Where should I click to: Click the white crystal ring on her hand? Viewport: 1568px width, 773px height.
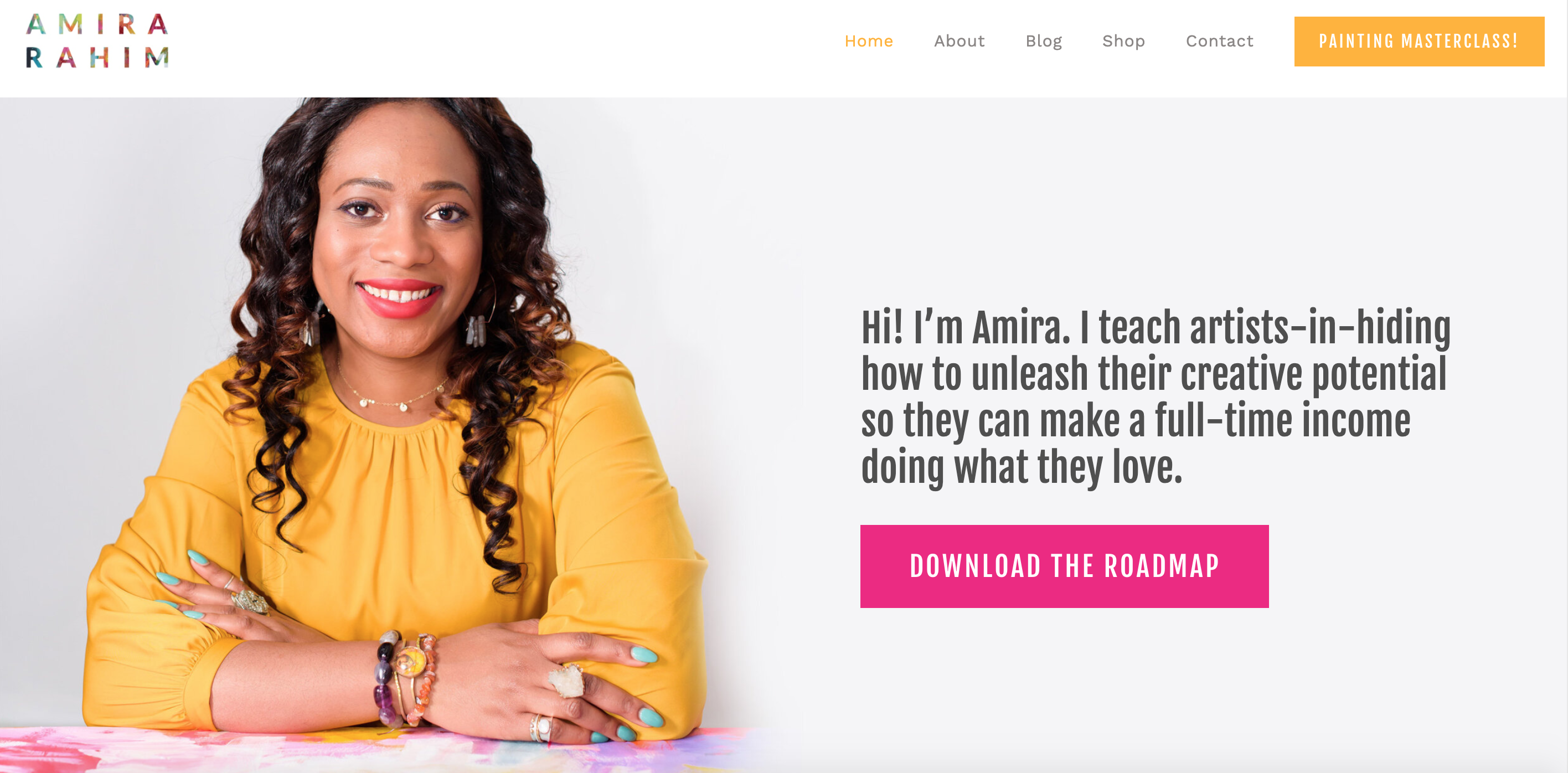566,681
